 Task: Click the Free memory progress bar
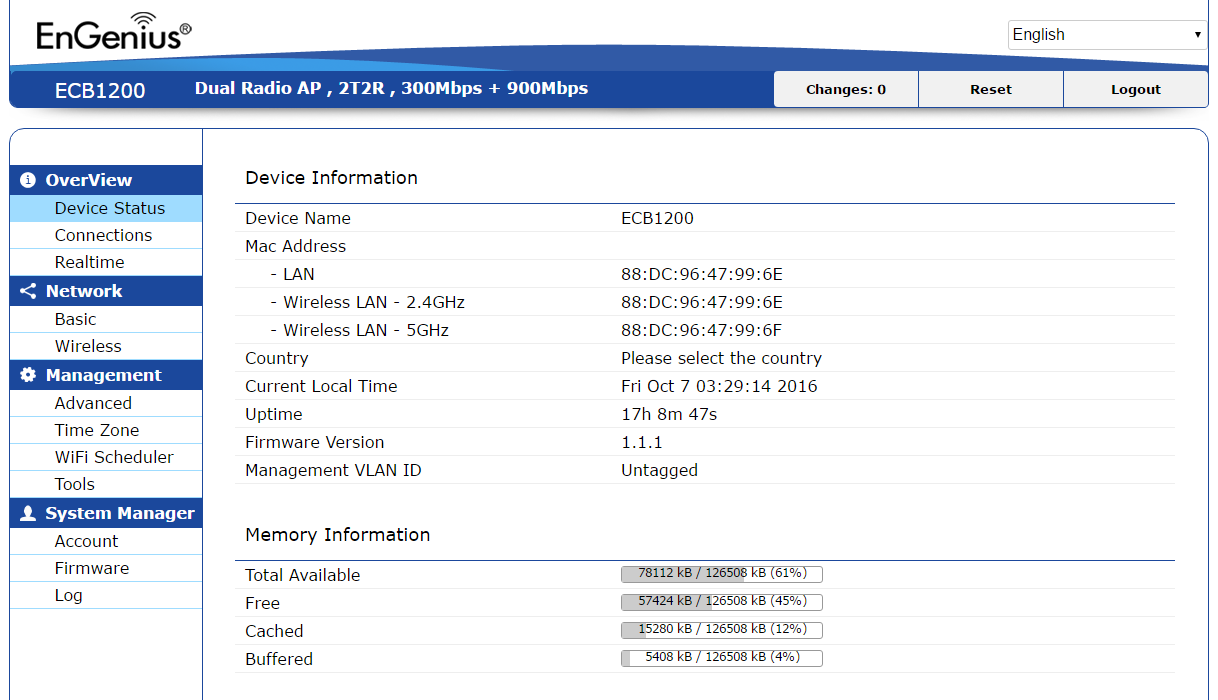(x=722, y=602)
